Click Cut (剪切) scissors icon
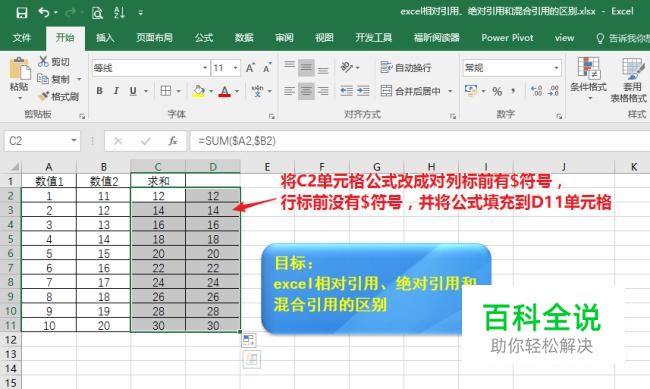650x389 pixels. (43, 61)
